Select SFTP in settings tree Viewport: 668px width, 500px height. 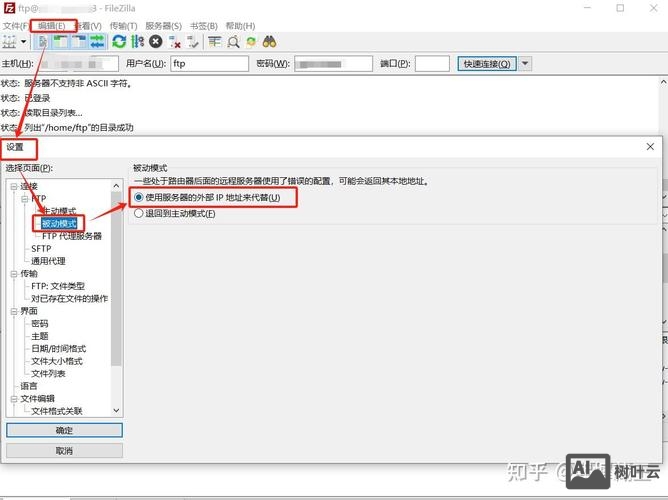pos(41,248)
